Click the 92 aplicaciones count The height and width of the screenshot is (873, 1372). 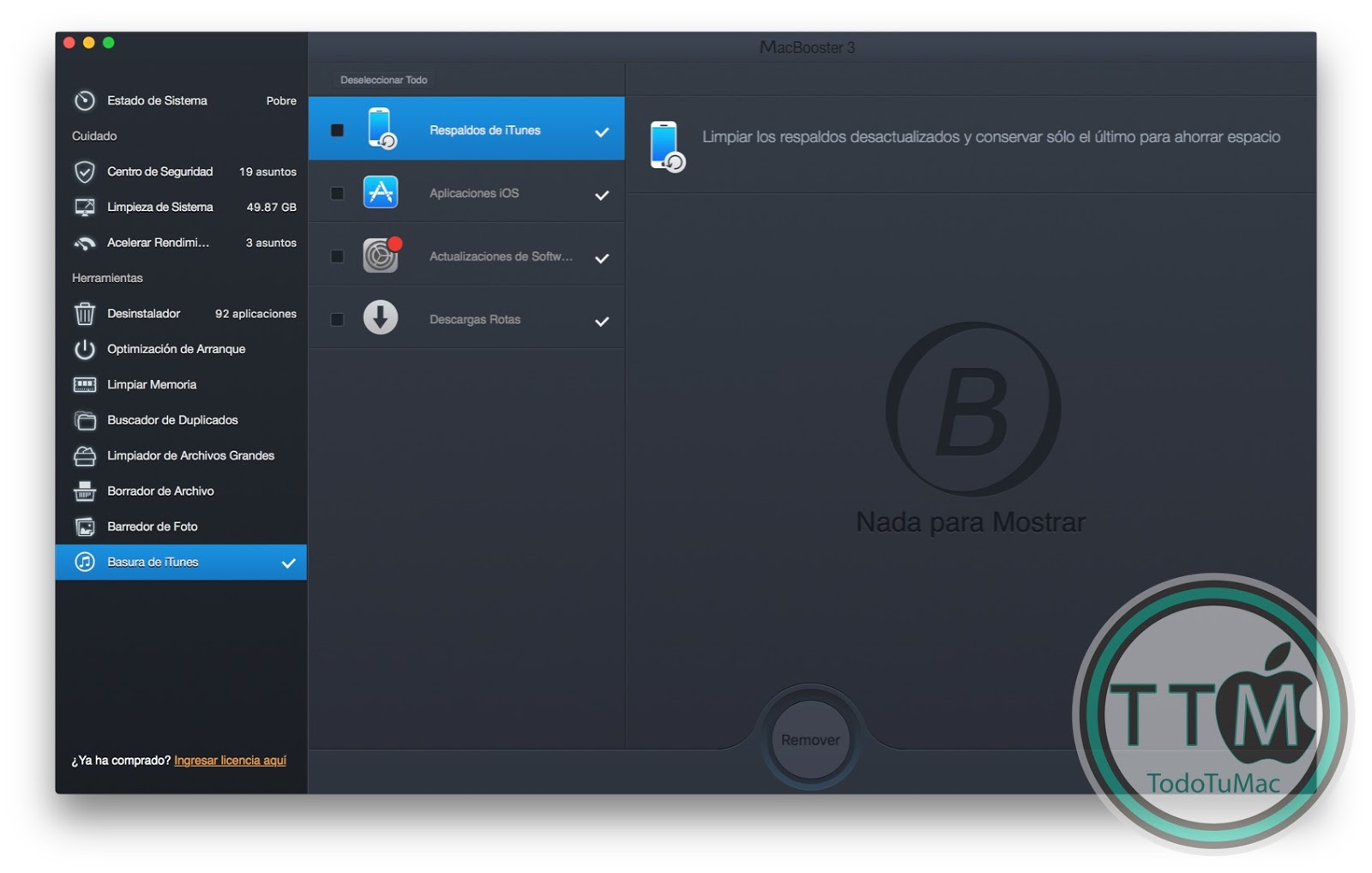[x=256, y=314]
